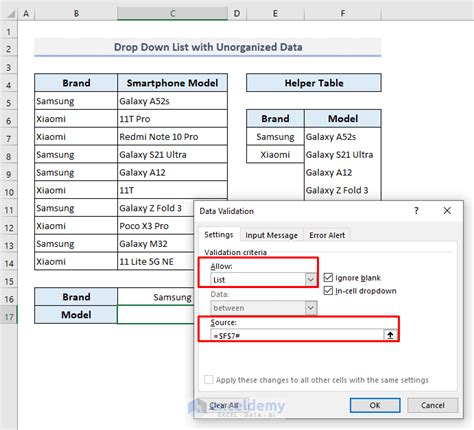Select the Settings tab
This screenshot has width=474, height=430.
pyautogui.click(x=219, y=235)
